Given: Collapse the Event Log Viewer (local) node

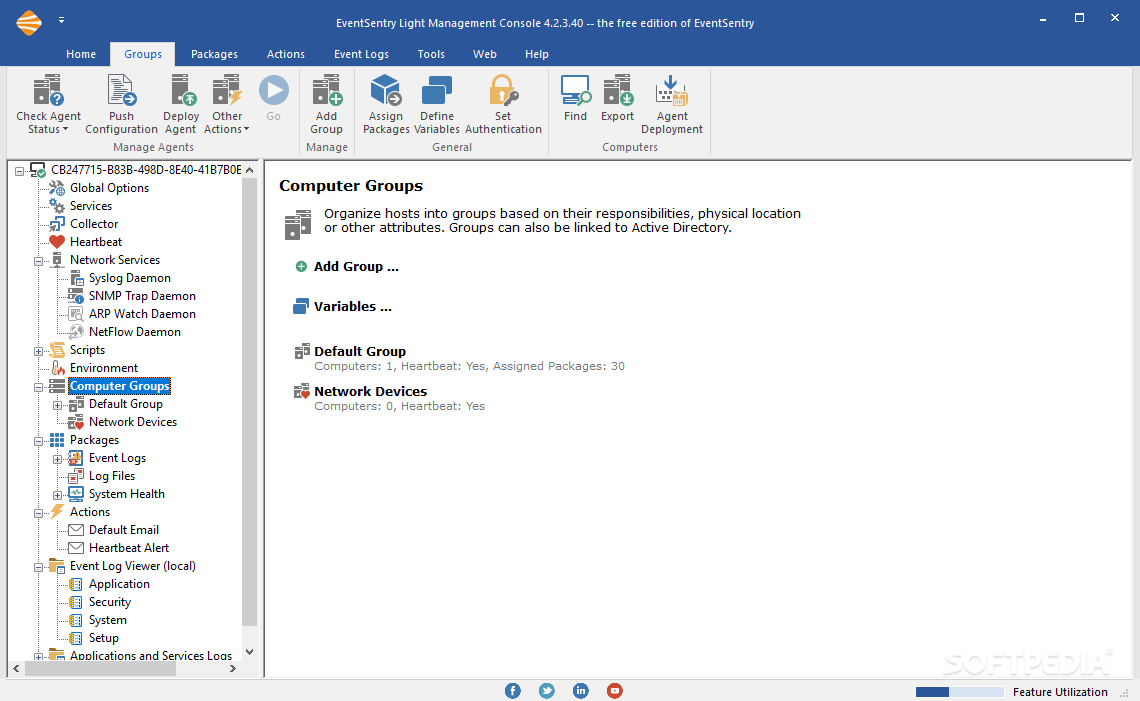Looking at the screenshot, I should tap(39, 567).
